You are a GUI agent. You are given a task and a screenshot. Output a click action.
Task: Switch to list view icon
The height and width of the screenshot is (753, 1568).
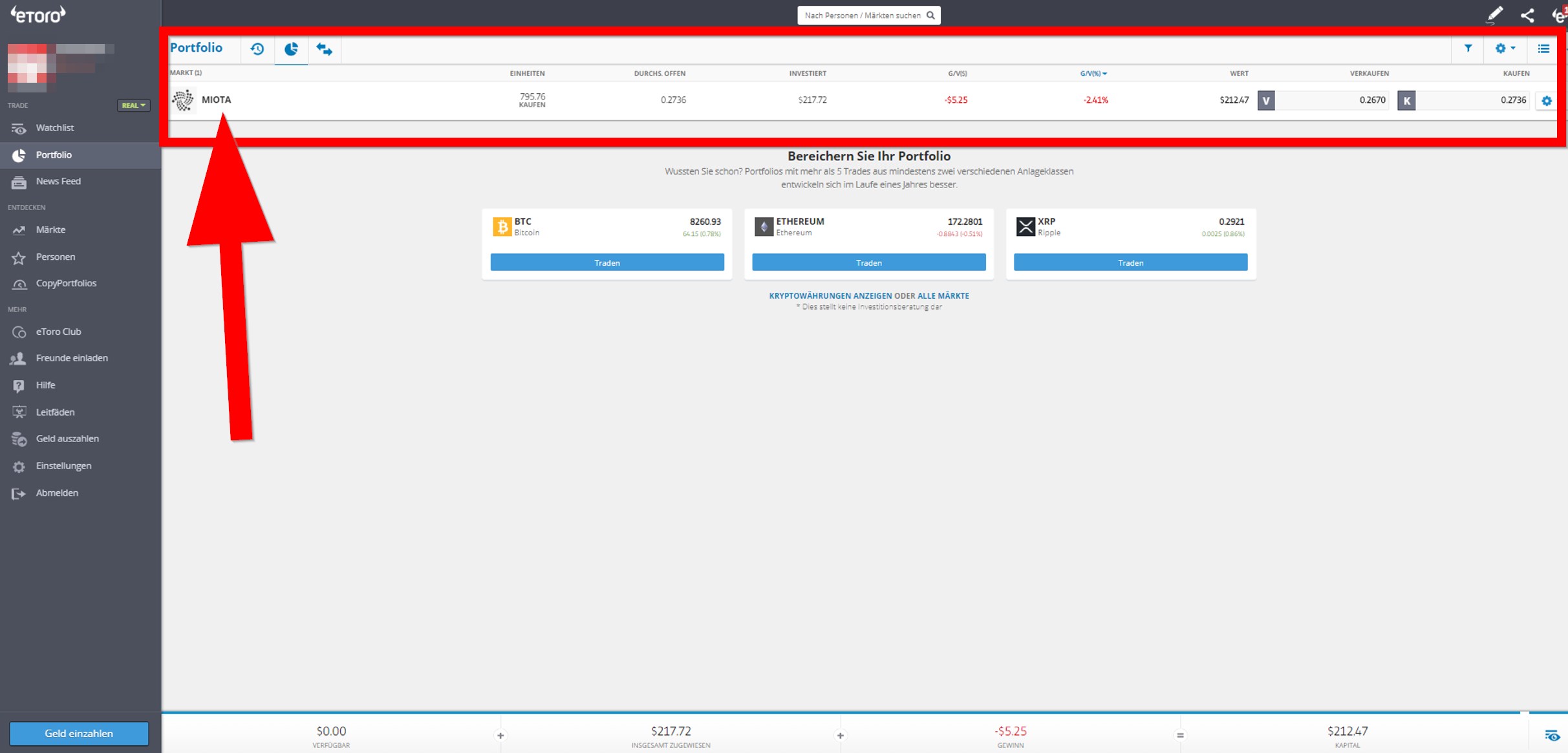[1543, 48]
